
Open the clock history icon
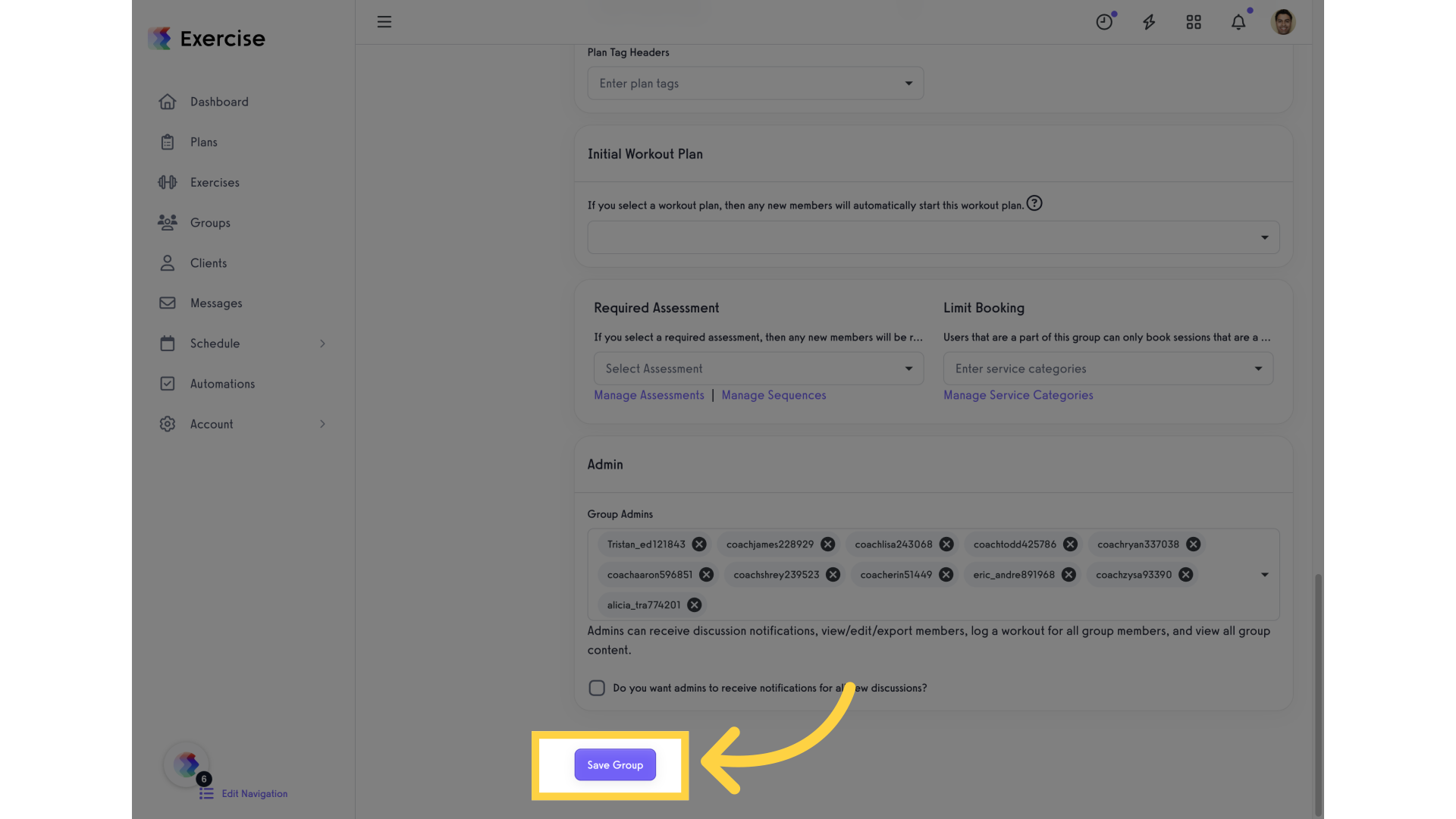1104,22
